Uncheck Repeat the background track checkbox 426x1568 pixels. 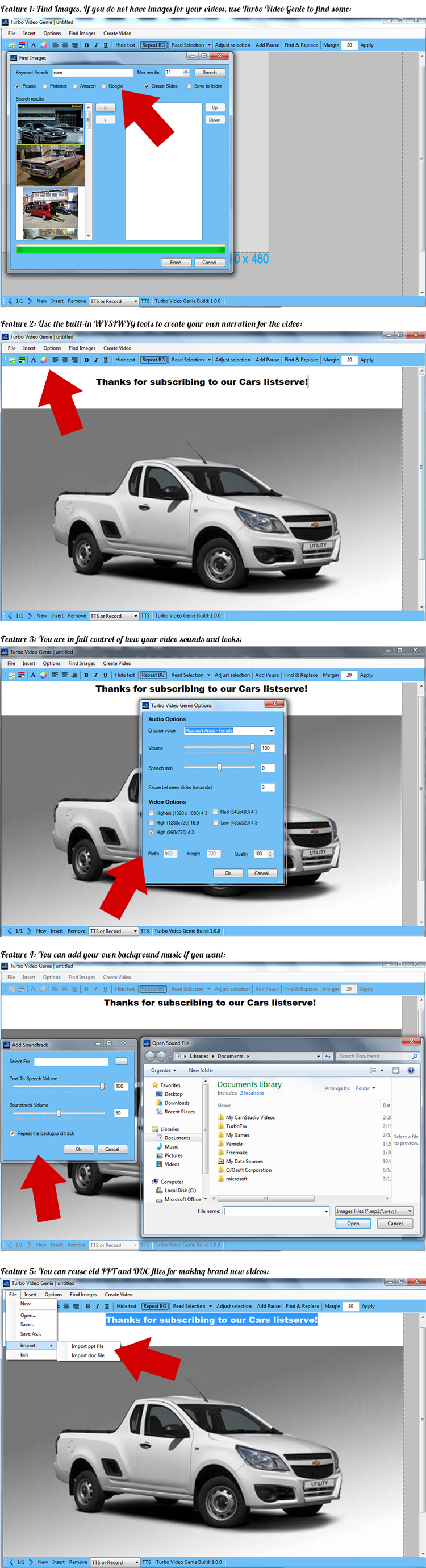[x=12, y=1133]
